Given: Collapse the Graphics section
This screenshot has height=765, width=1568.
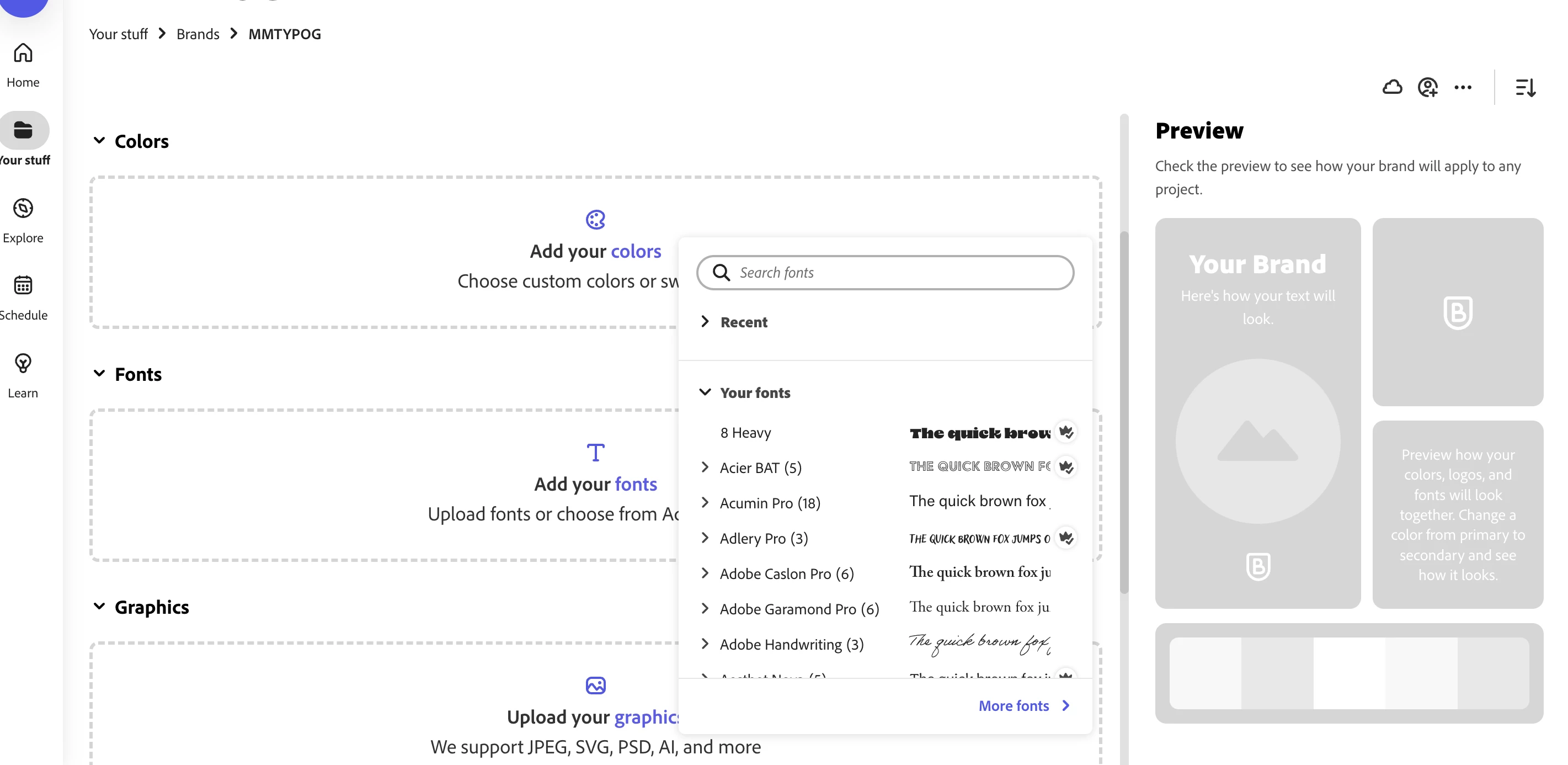Looking at the screenshot, I should [99, 607].
